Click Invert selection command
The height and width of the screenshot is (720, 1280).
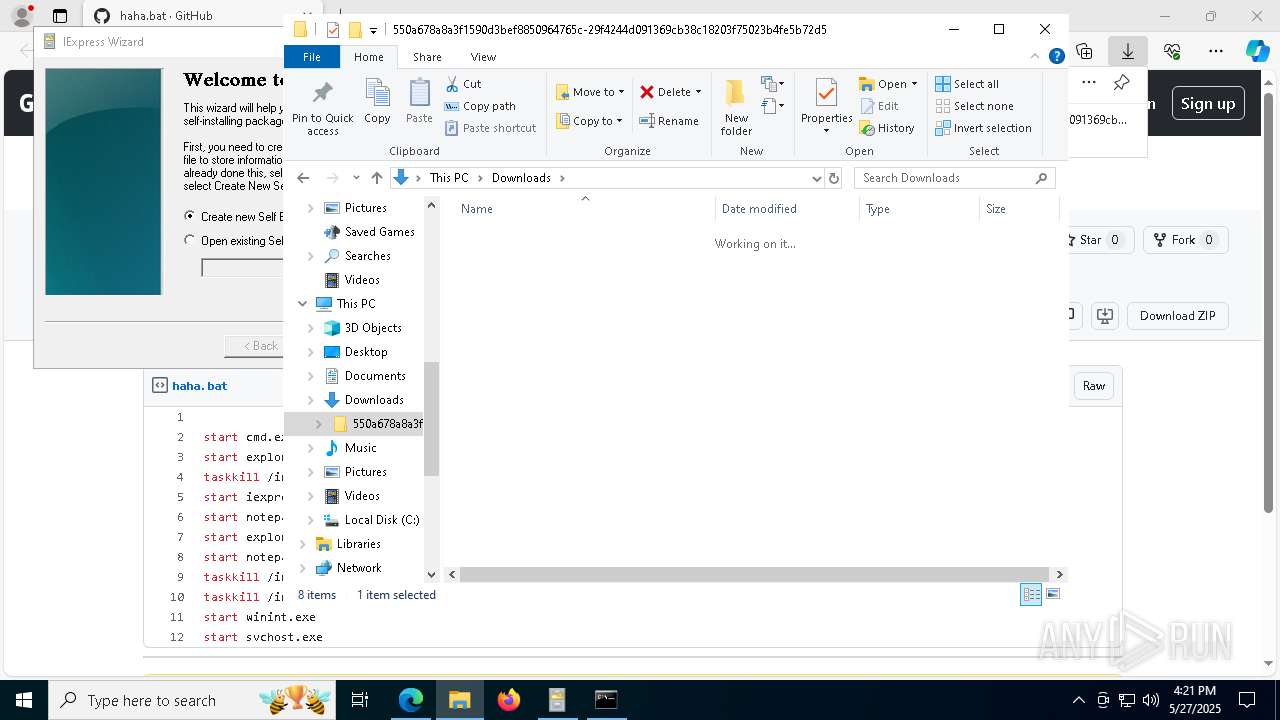pyautogui.click(x=983, y=128)
